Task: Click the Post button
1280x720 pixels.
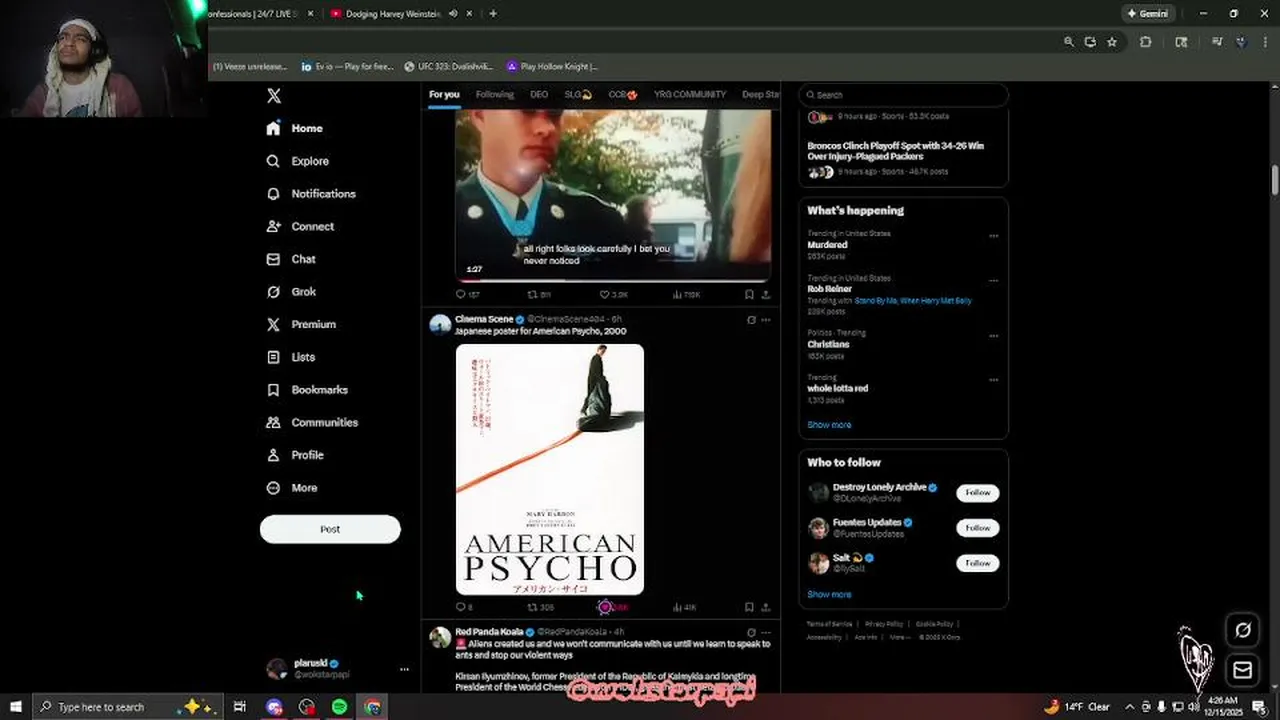Action: pos(330,529)
